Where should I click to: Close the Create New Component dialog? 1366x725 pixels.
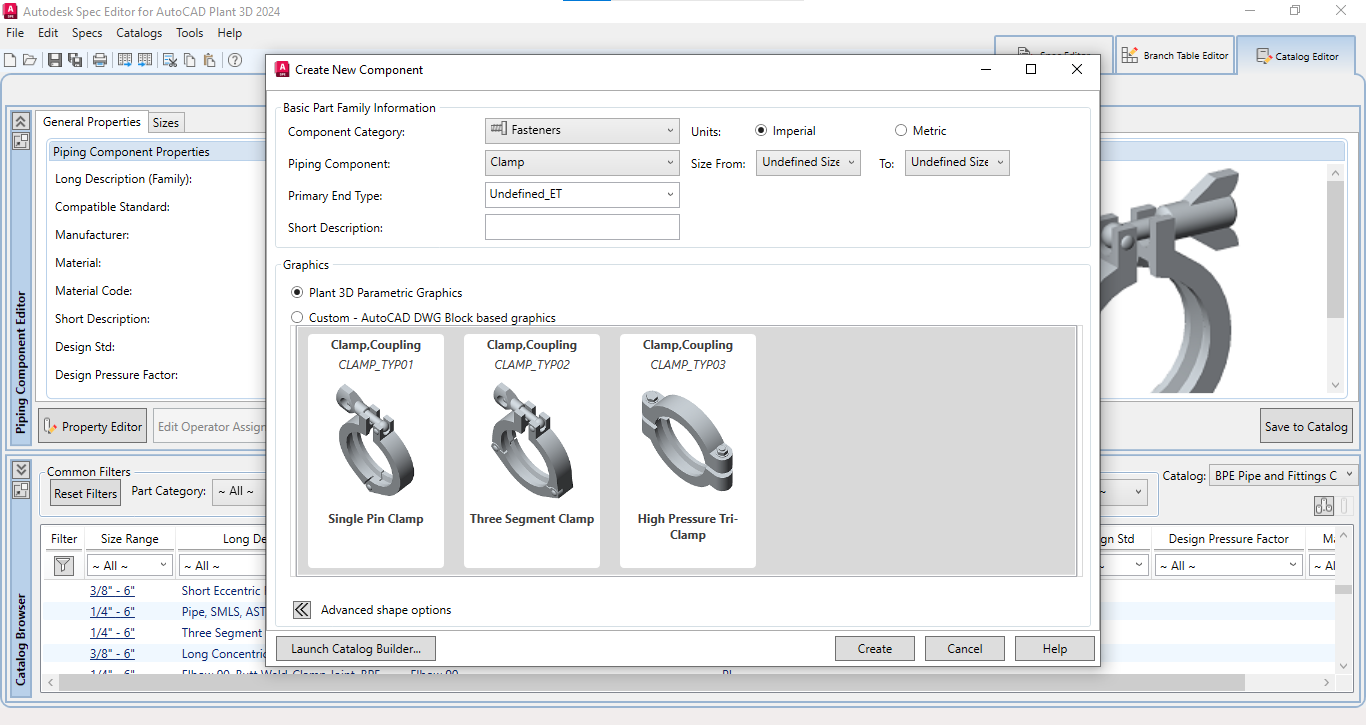pyautogui.click(x=1077, y=70)
